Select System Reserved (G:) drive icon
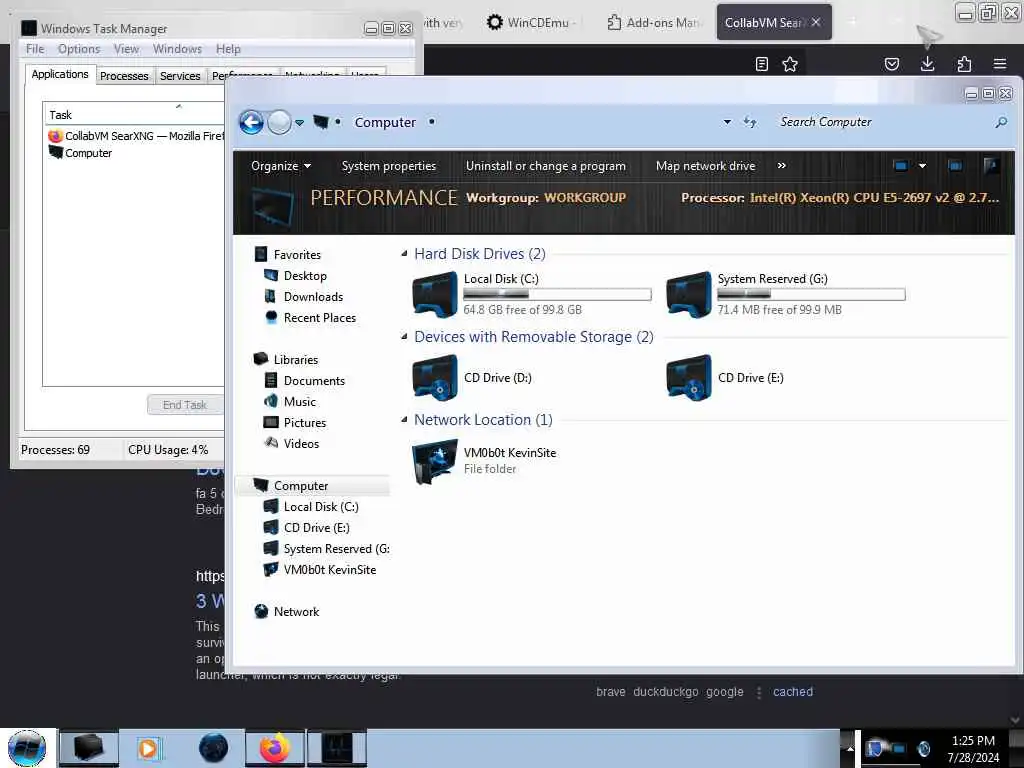 [689, 295]
